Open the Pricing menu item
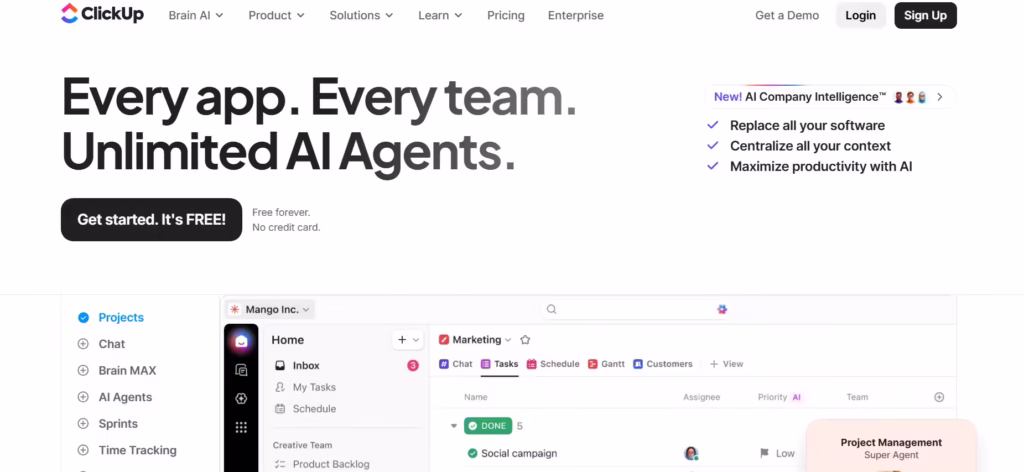The width and height of the screenshot is (1024, 472). [x=505, y=16]
